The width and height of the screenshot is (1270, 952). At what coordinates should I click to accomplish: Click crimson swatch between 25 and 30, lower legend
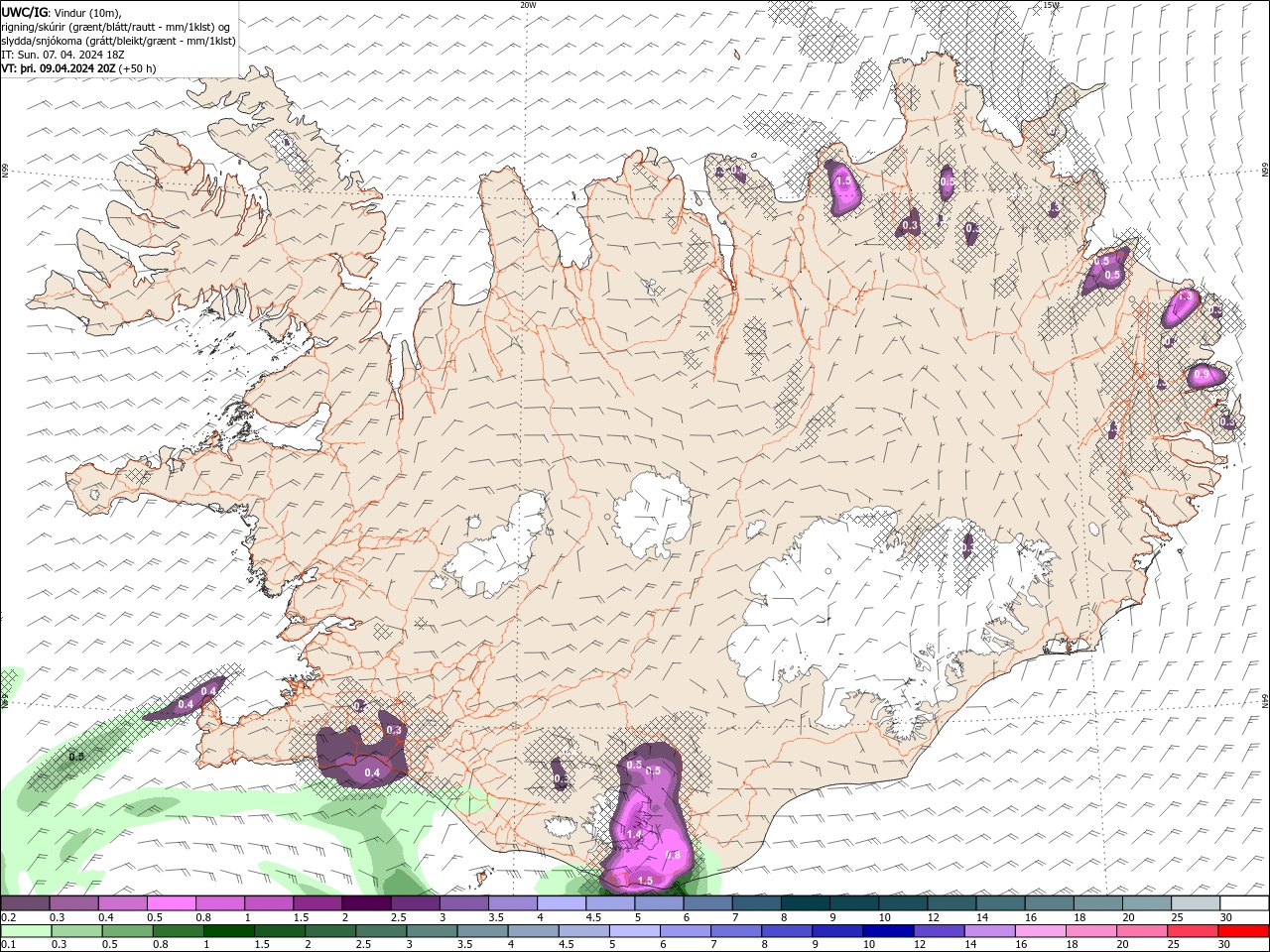(1195, 931)
